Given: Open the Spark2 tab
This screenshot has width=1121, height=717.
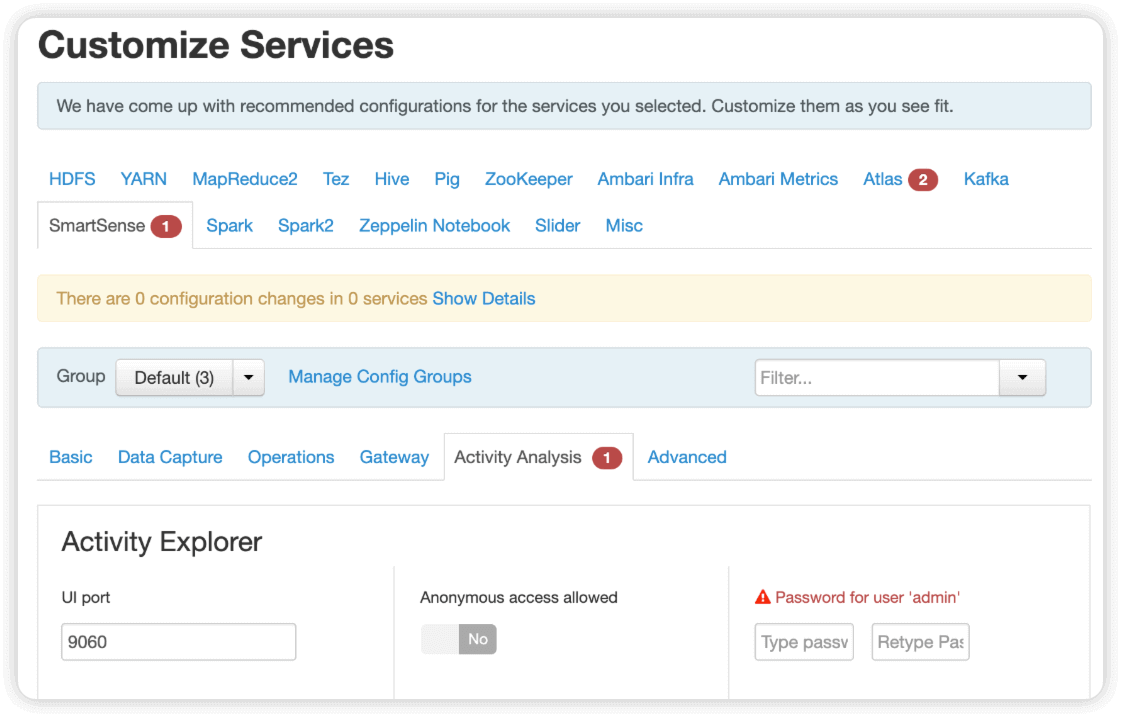Looking at the screenshot, I should (306, 226).
